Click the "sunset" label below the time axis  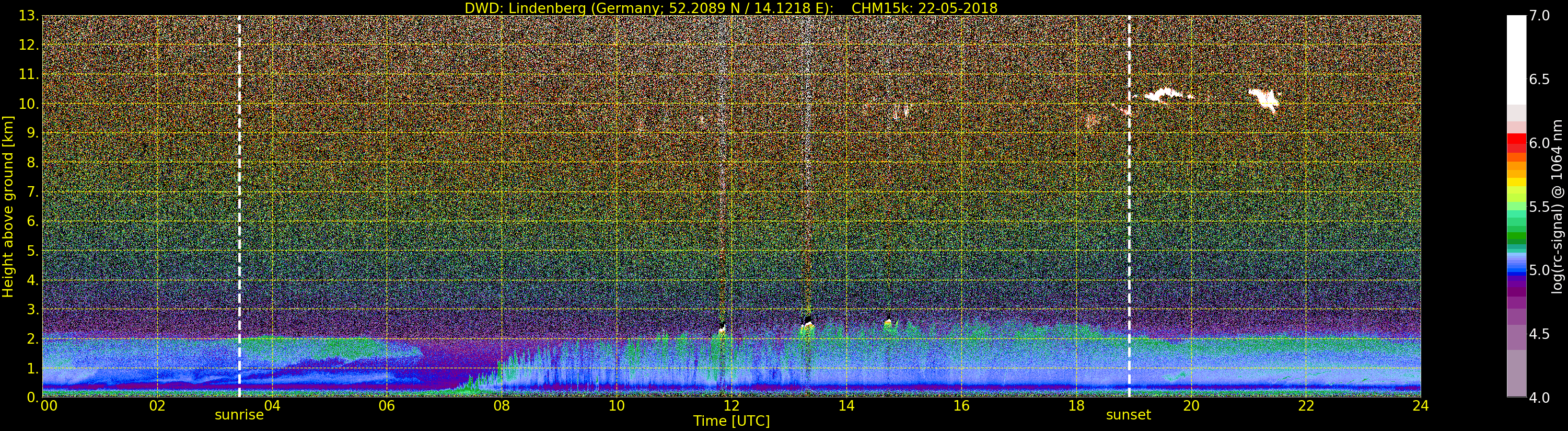click(x=1129, y=415)
